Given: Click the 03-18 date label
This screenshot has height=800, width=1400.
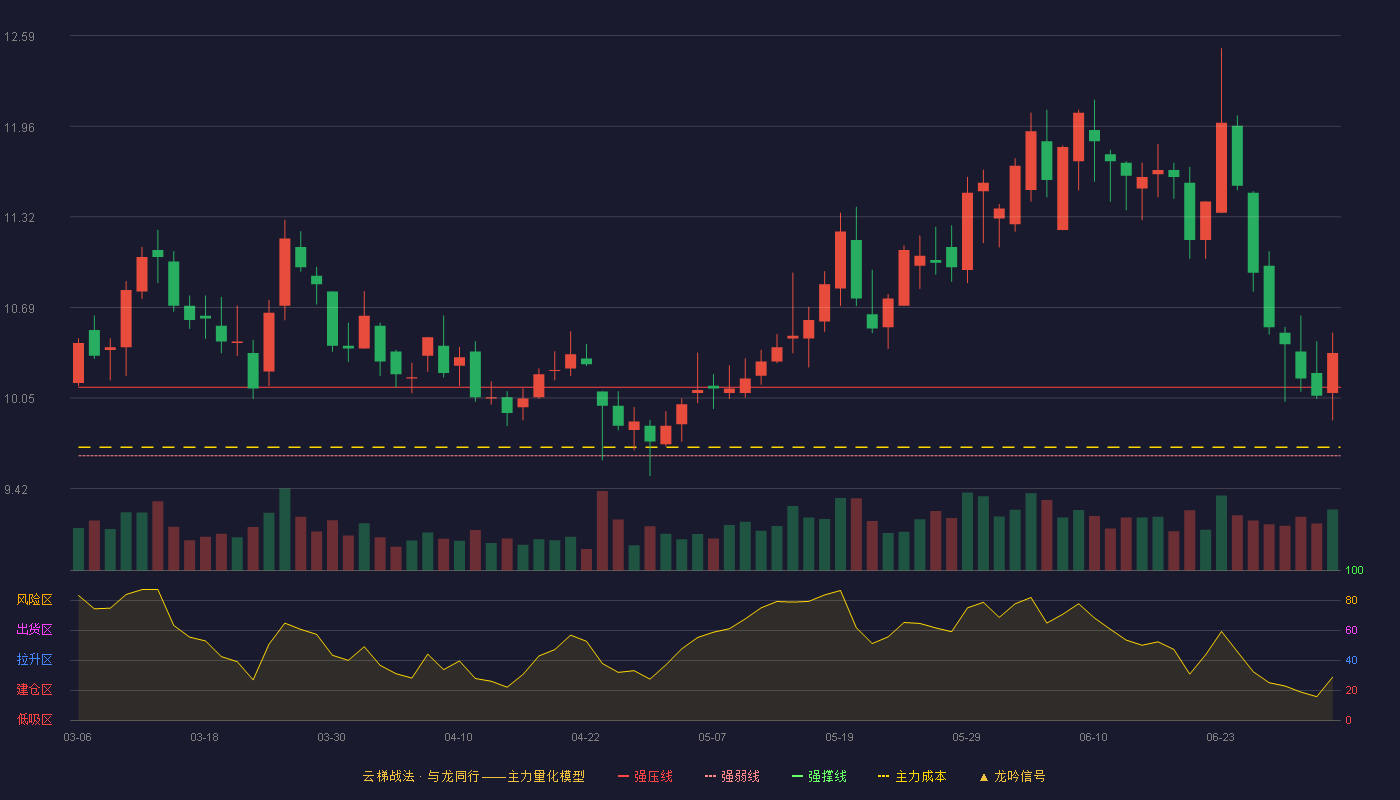Looking at the screenshot, I should pos(204,737).
